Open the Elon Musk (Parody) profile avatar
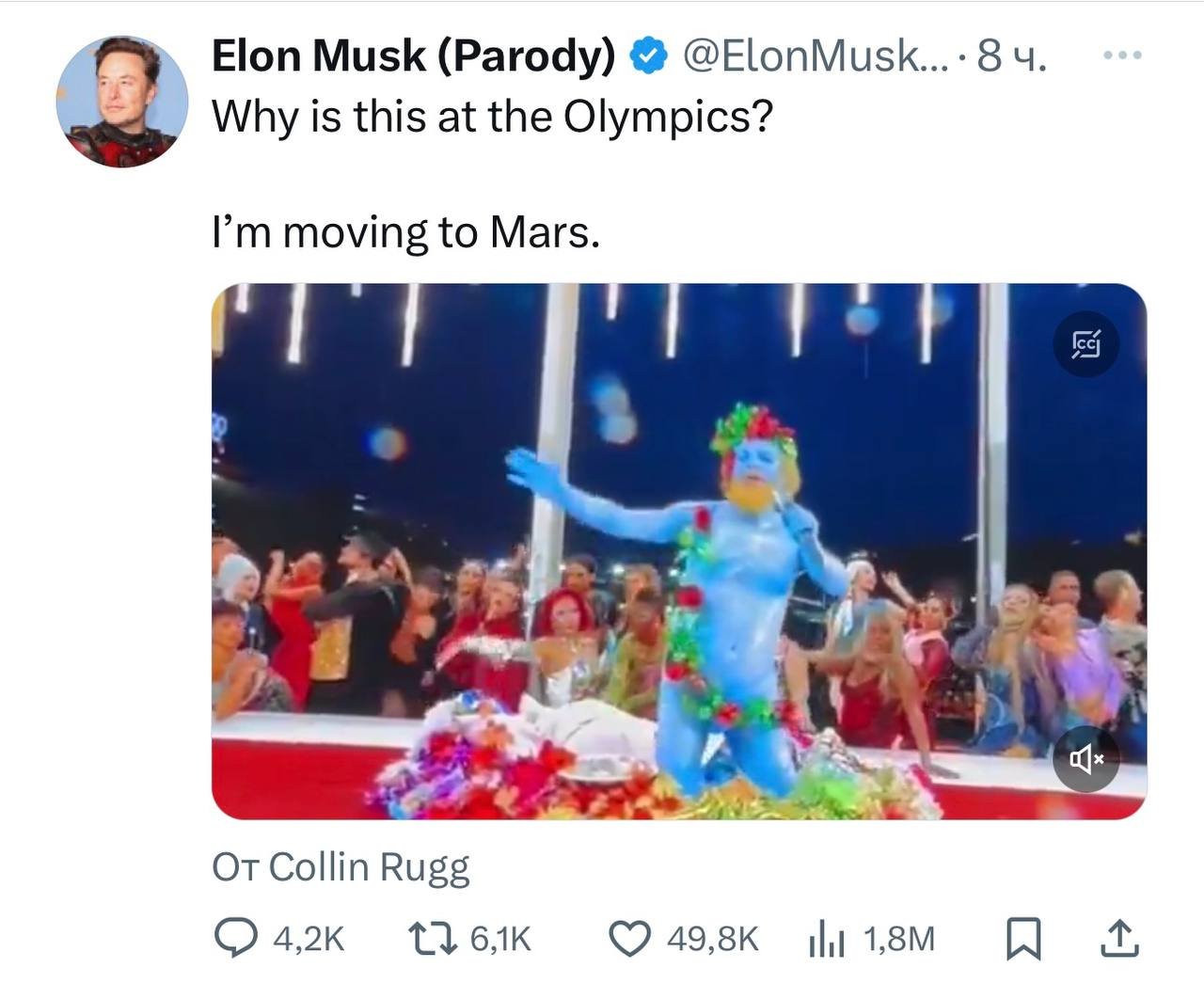This screenshot has height=983, width=1204. pos(122,103)
